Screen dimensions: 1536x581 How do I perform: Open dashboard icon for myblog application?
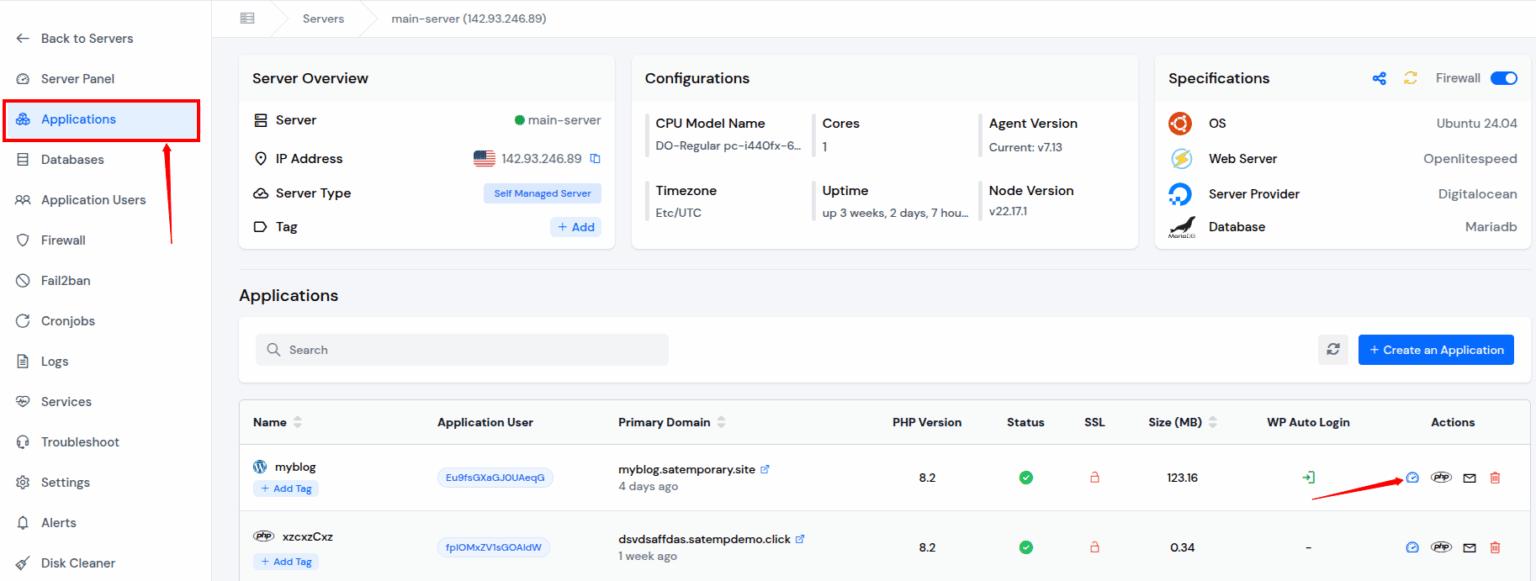[1412, 478]
